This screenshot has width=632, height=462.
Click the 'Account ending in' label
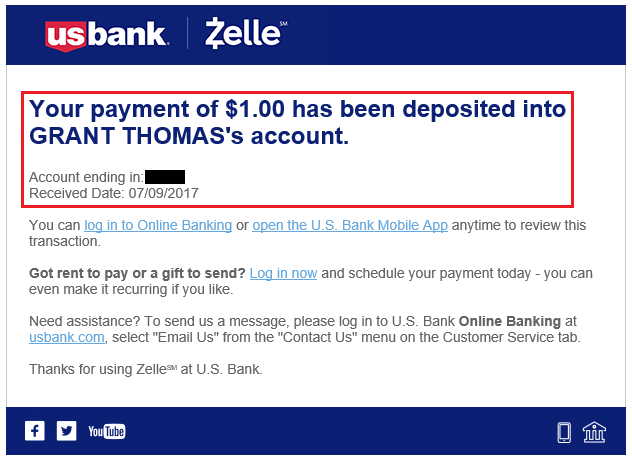pos(86,177)
